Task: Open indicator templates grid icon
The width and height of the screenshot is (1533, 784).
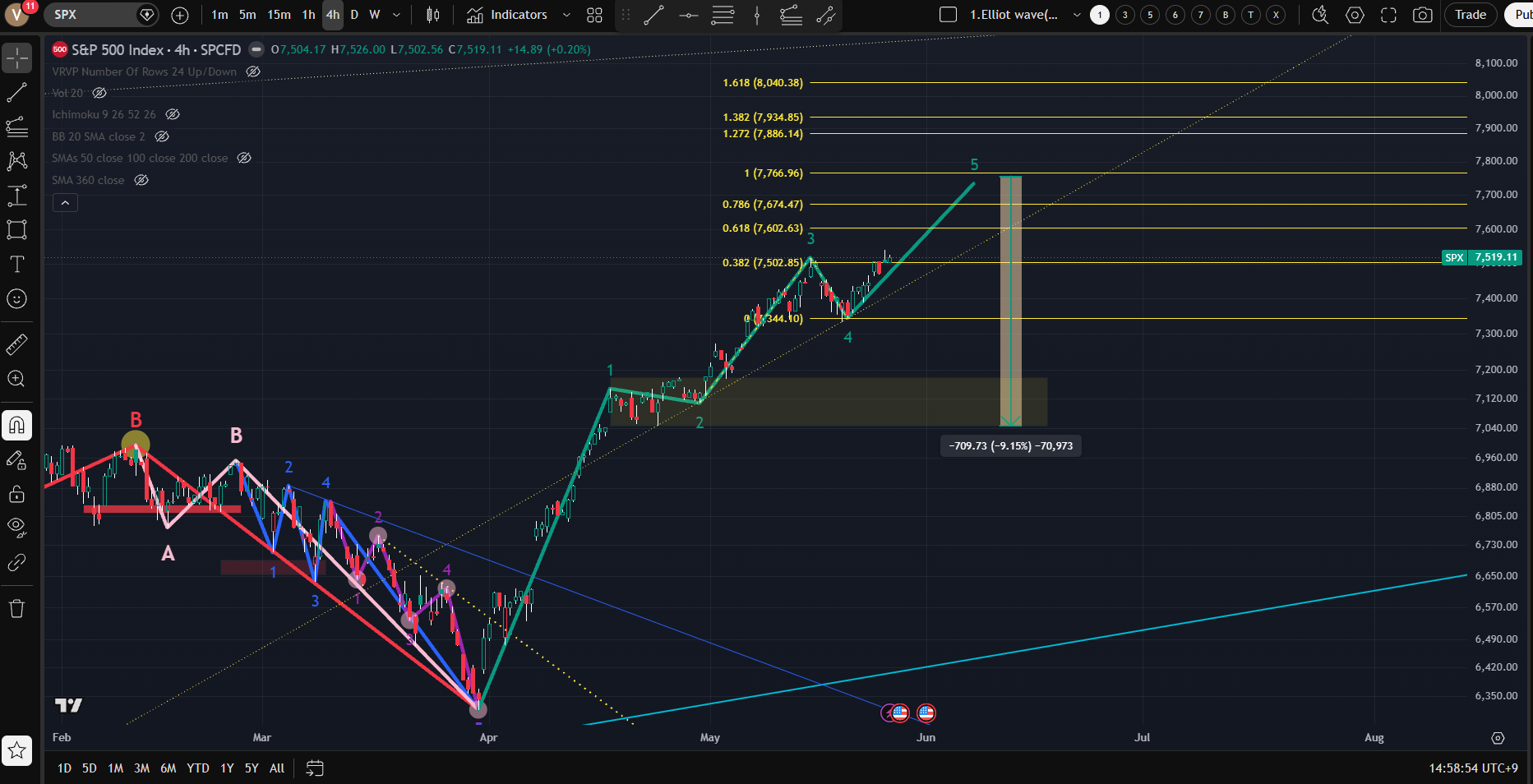Action: point(595,15)
